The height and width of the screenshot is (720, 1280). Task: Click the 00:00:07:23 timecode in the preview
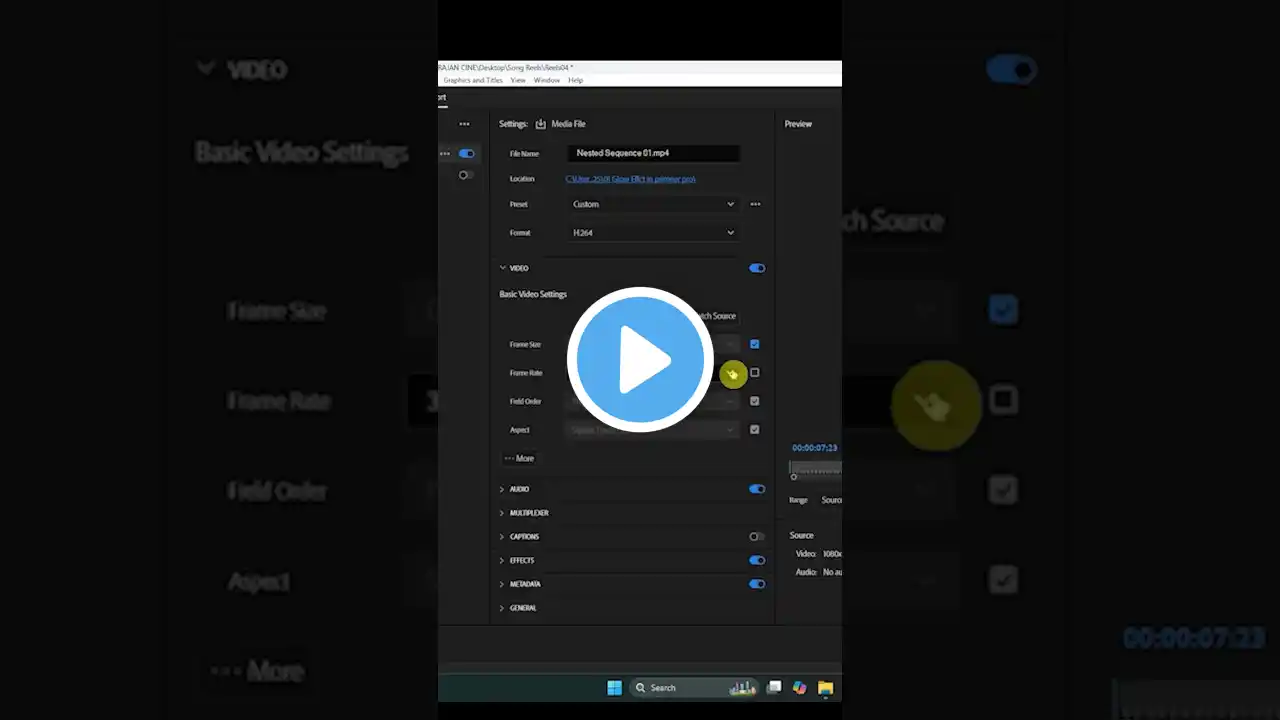point(815,448)
